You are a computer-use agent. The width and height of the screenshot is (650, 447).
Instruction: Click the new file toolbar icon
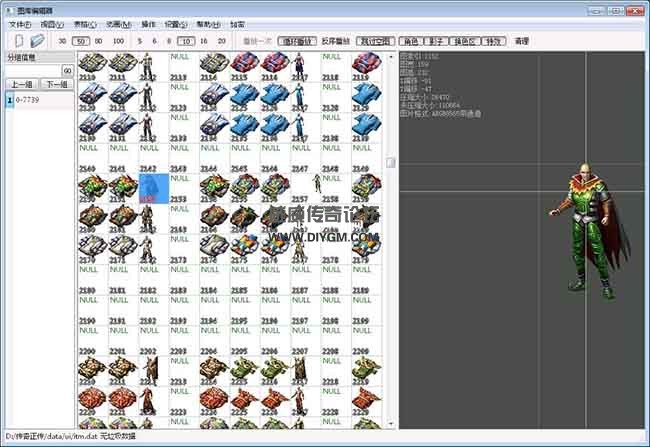[19, 41]
